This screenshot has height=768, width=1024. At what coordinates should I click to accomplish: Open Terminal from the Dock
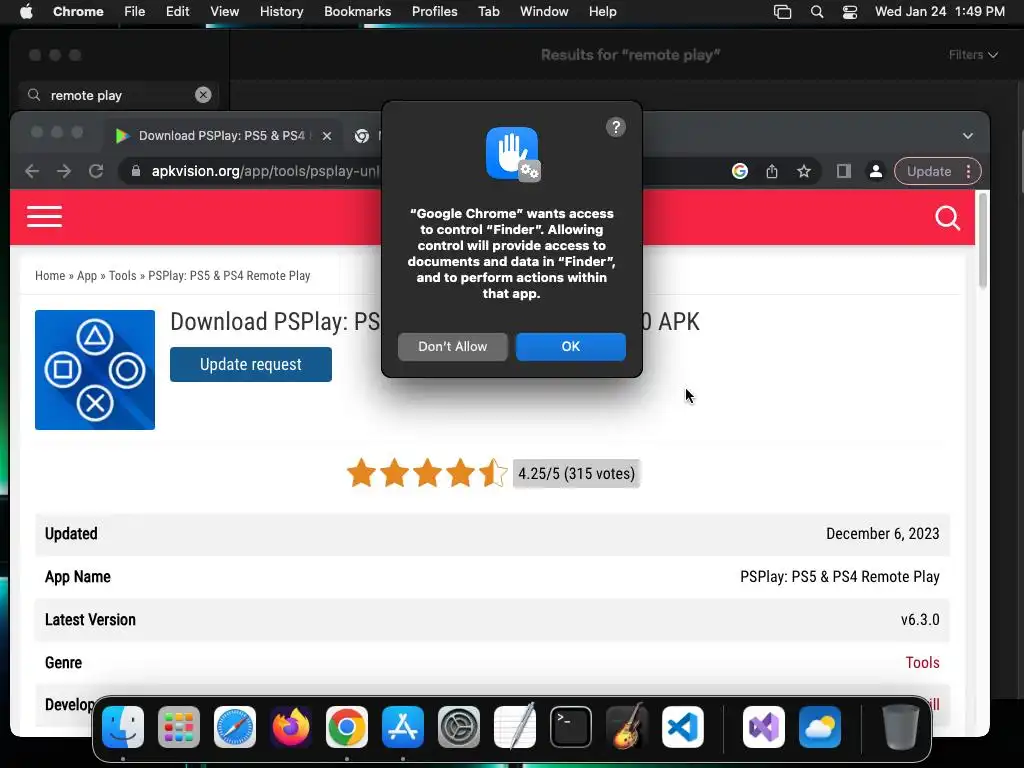571,727
